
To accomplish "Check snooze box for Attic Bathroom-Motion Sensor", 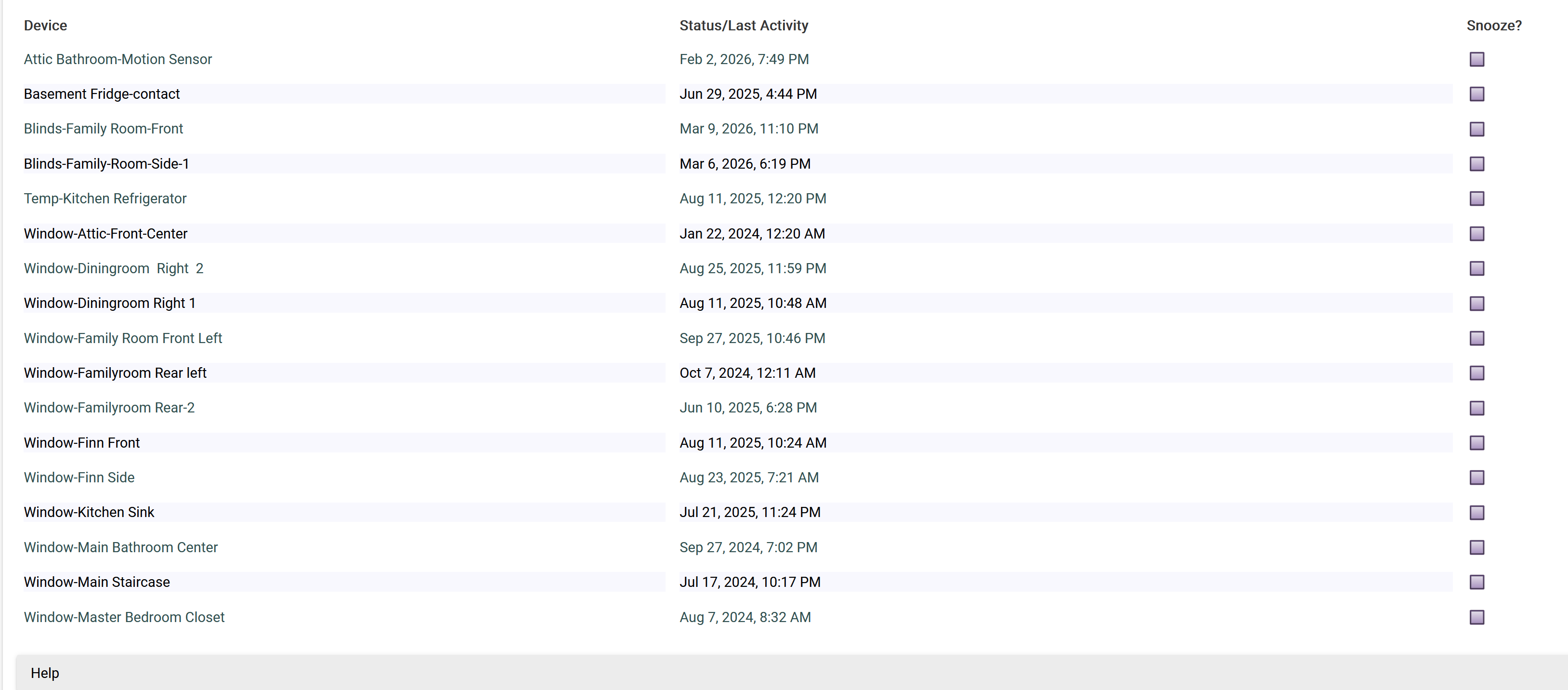I will [1477, 59].
